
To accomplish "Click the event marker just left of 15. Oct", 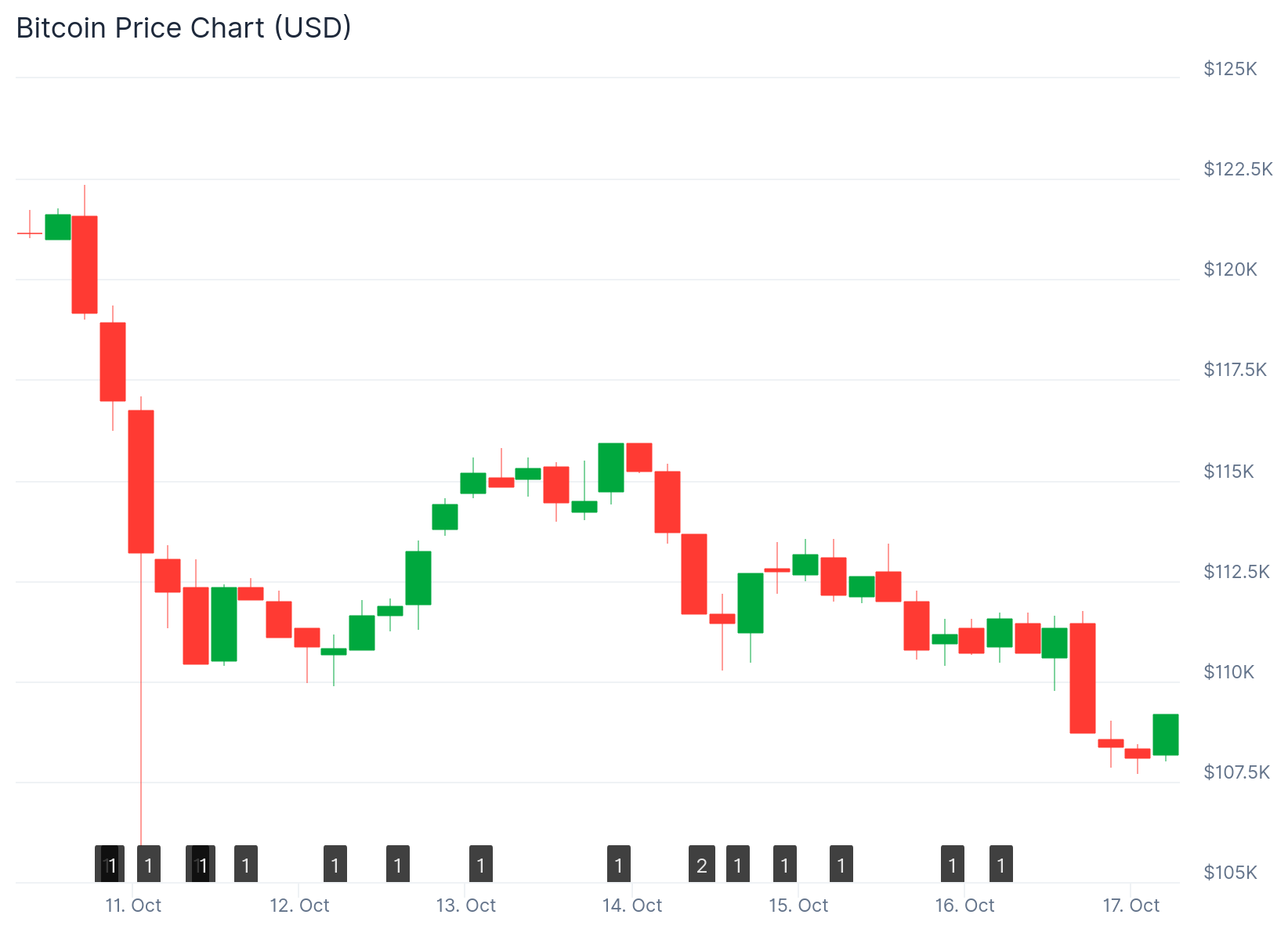I will (785, 864).
